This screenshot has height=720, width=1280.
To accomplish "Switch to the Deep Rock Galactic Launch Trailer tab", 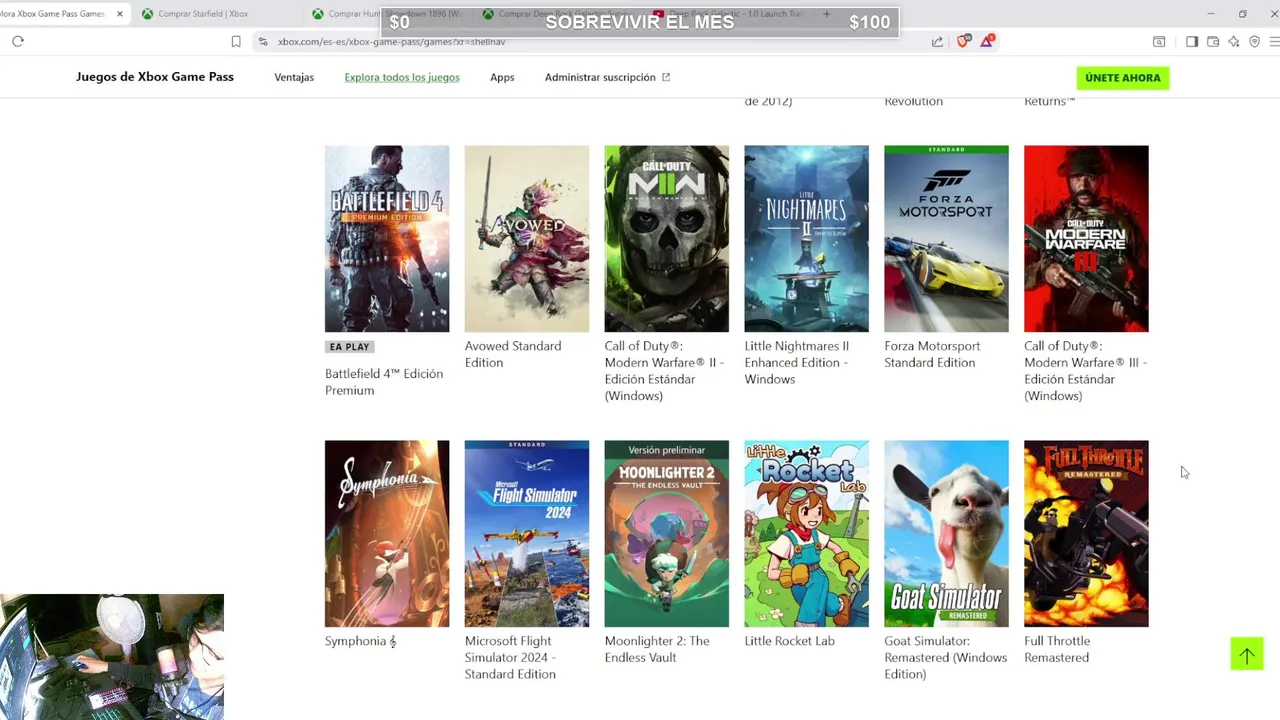I will [728, 14].
